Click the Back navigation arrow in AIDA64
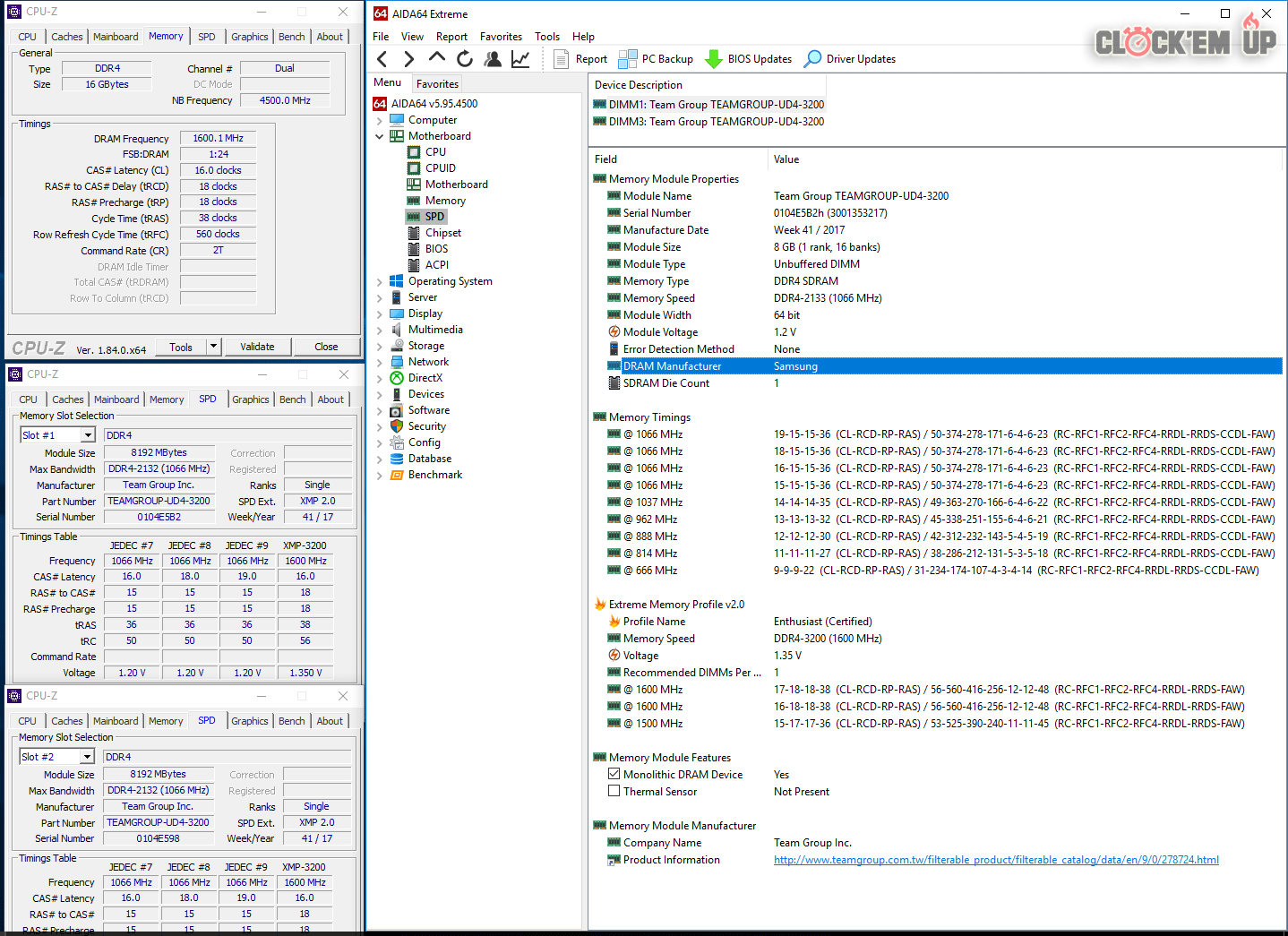This screenshot has height=936, width=1288. [x=382, y=59]
